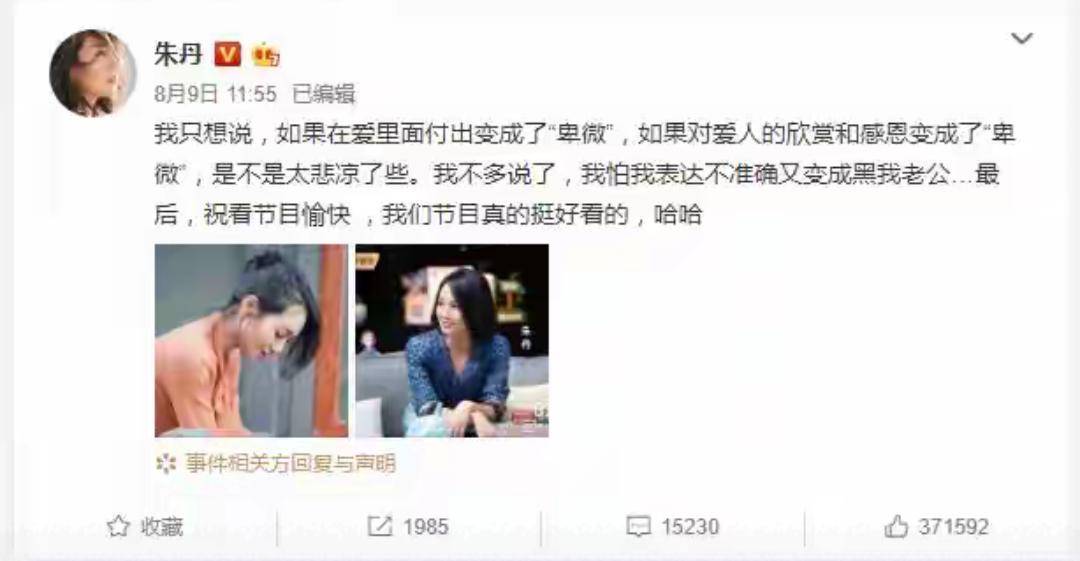1080x561 pixels.
Task: Expand the post options chevron menu
Action: tap(1021, 39)
